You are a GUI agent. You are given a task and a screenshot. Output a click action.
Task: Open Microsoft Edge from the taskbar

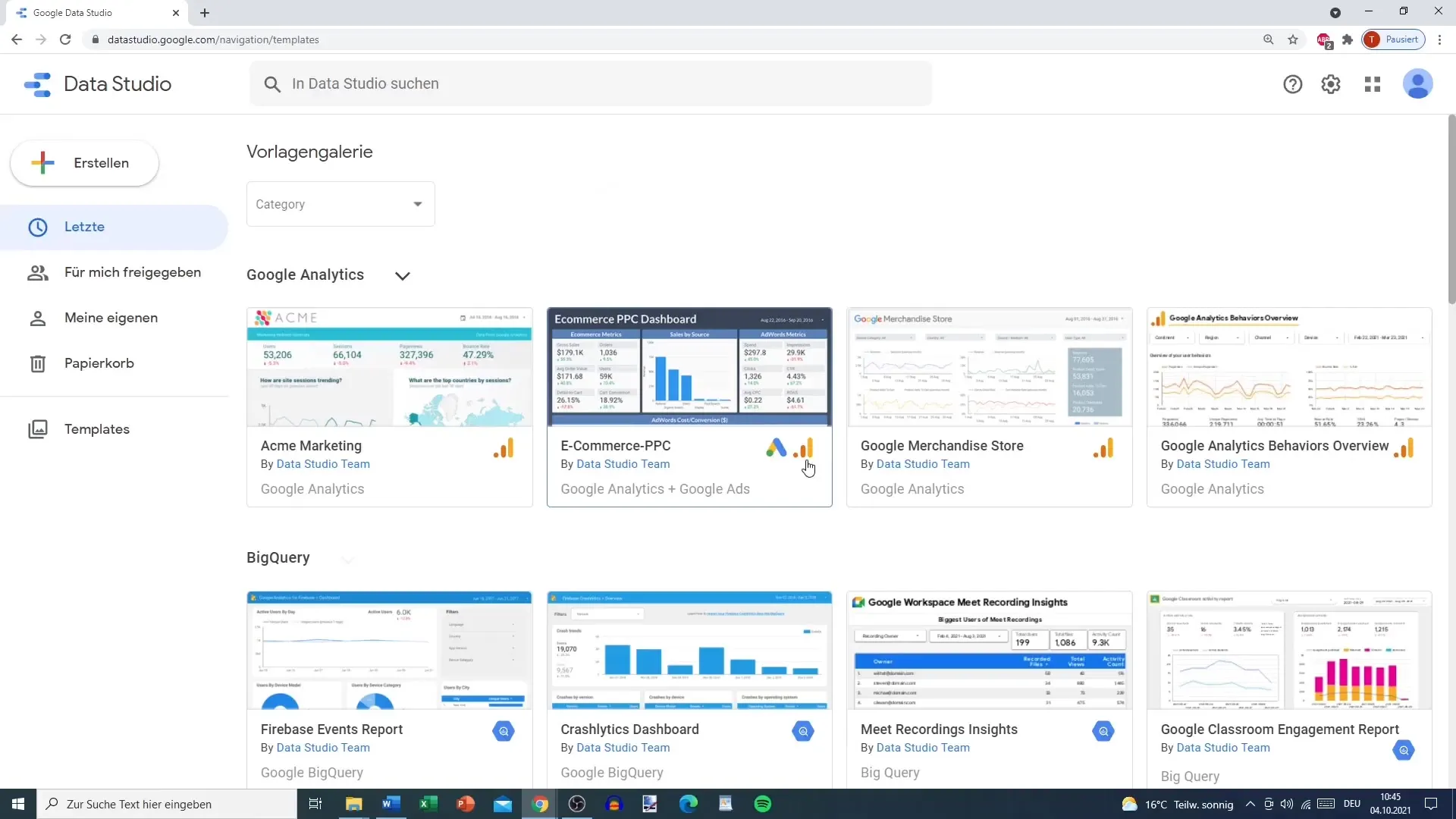tap(689, 804)
